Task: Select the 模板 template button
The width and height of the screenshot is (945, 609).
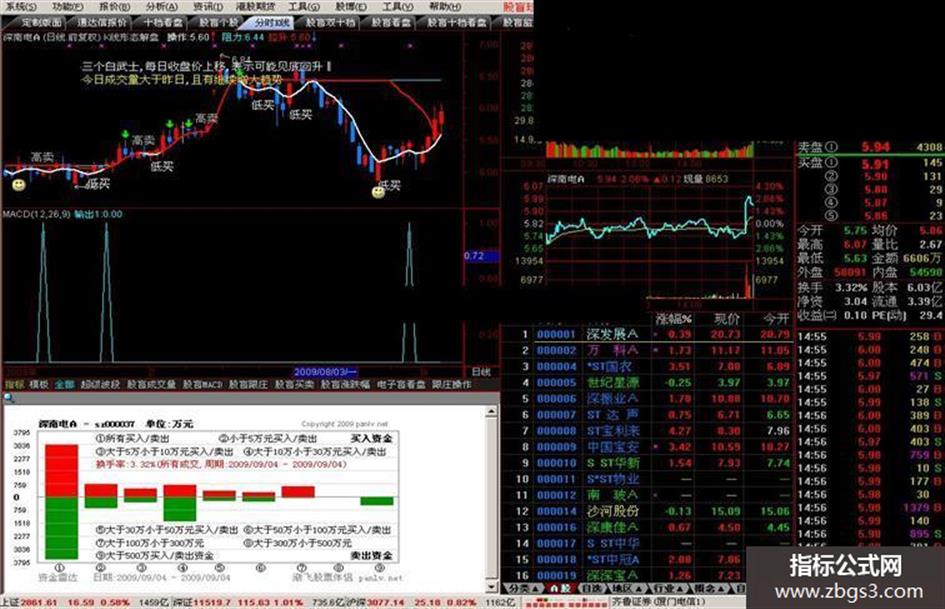Action: click(x=39, y=384)
